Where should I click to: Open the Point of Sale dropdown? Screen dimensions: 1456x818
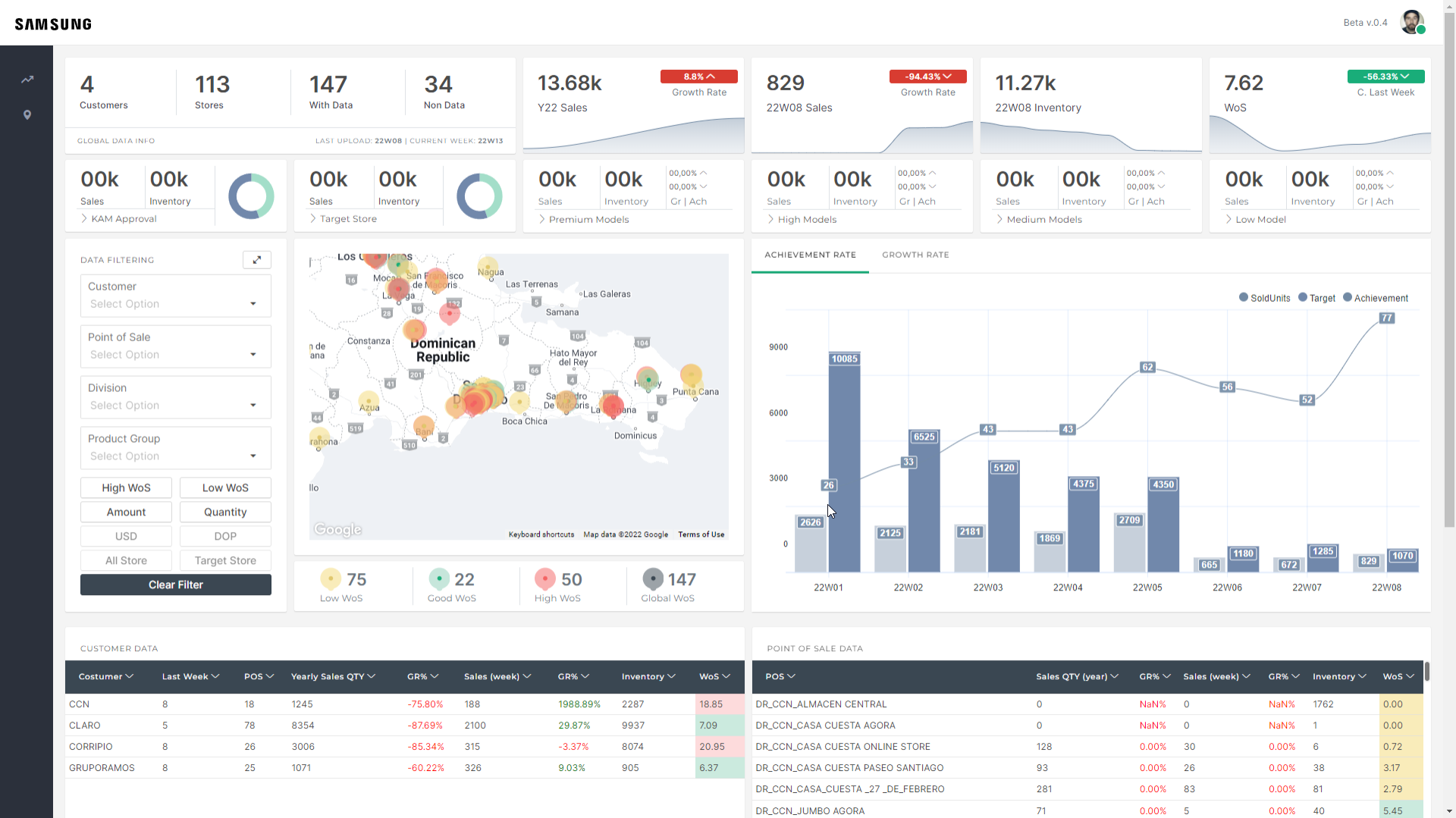click(176, 346)
